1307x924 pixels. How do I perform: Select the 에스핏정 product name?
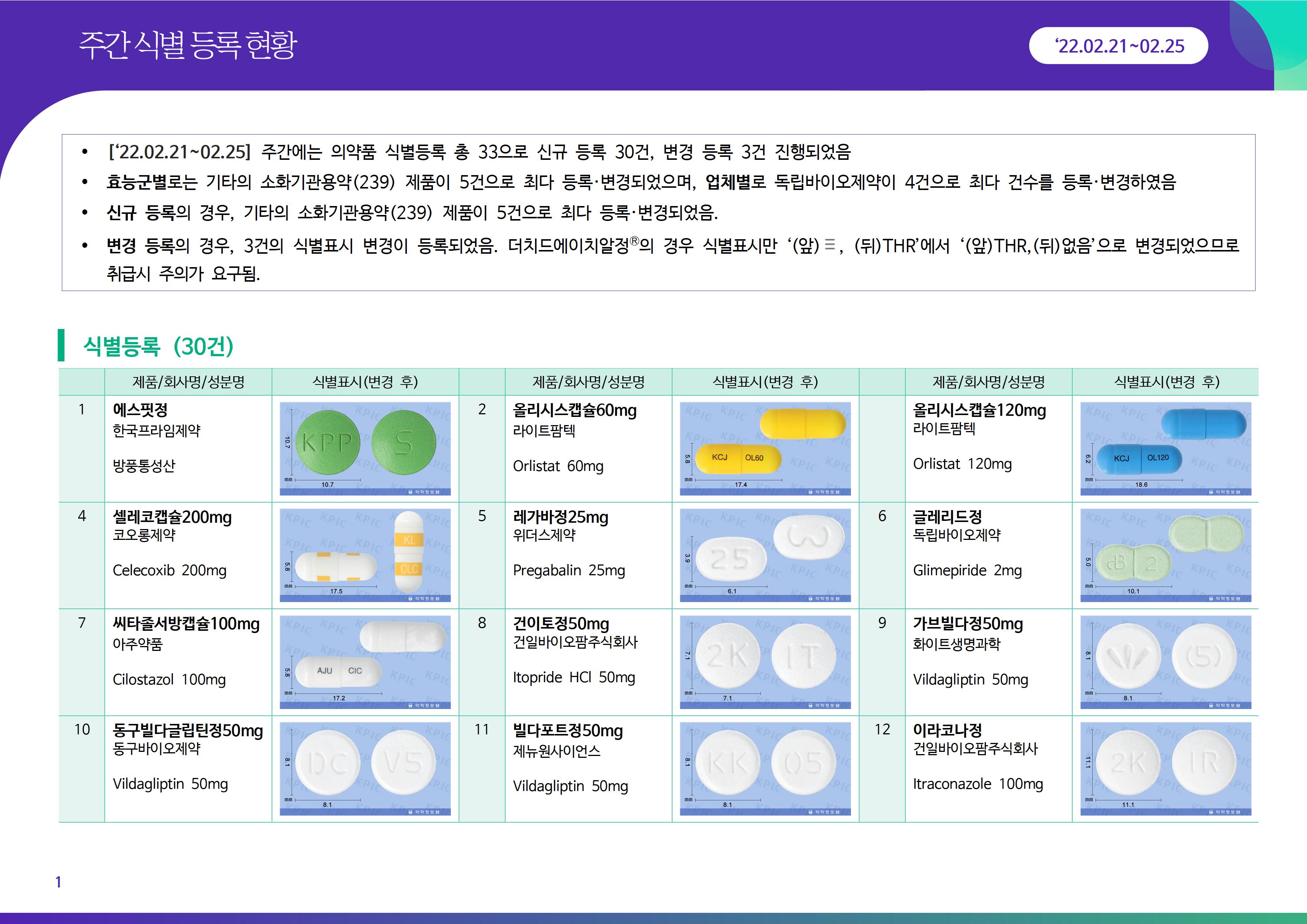140,410
